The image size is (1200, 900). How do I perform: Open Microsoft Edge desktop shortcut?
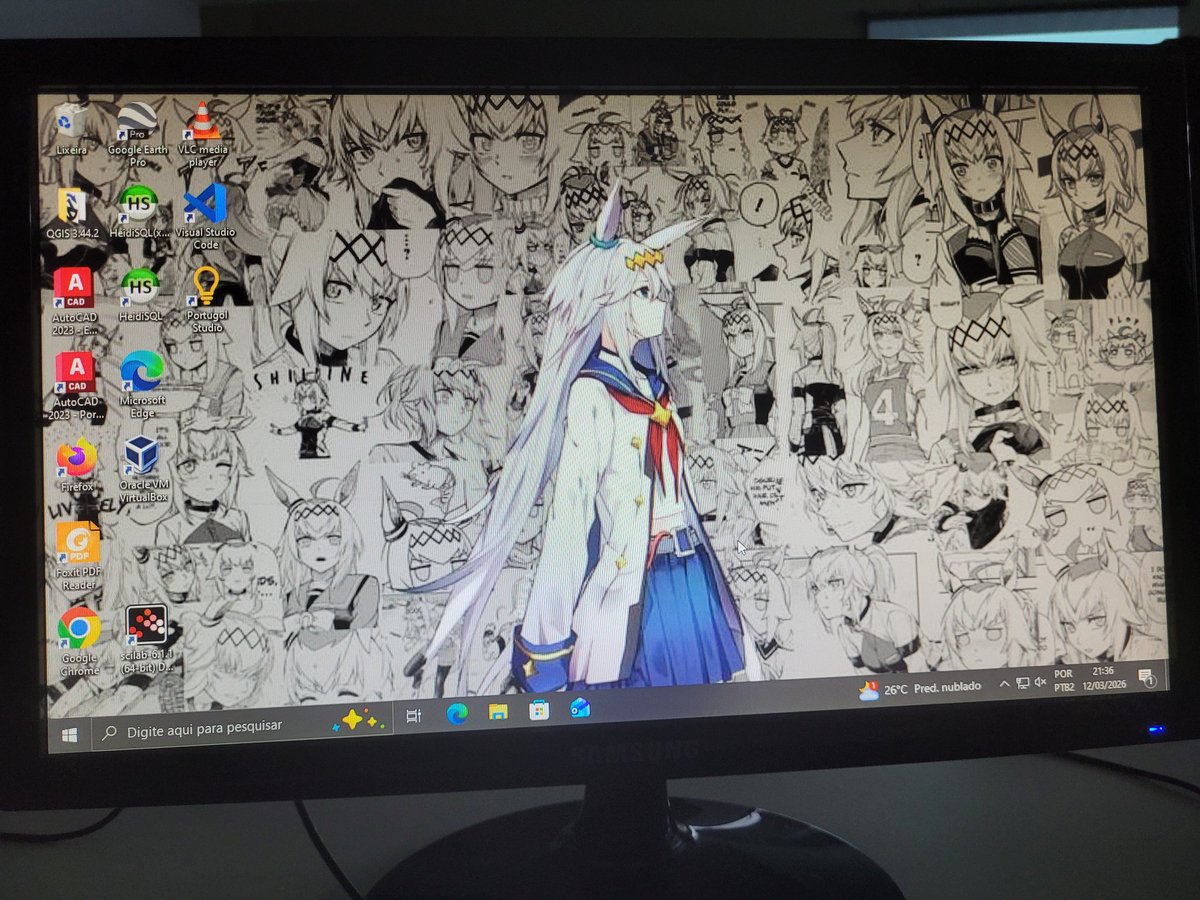pos(142,383)
